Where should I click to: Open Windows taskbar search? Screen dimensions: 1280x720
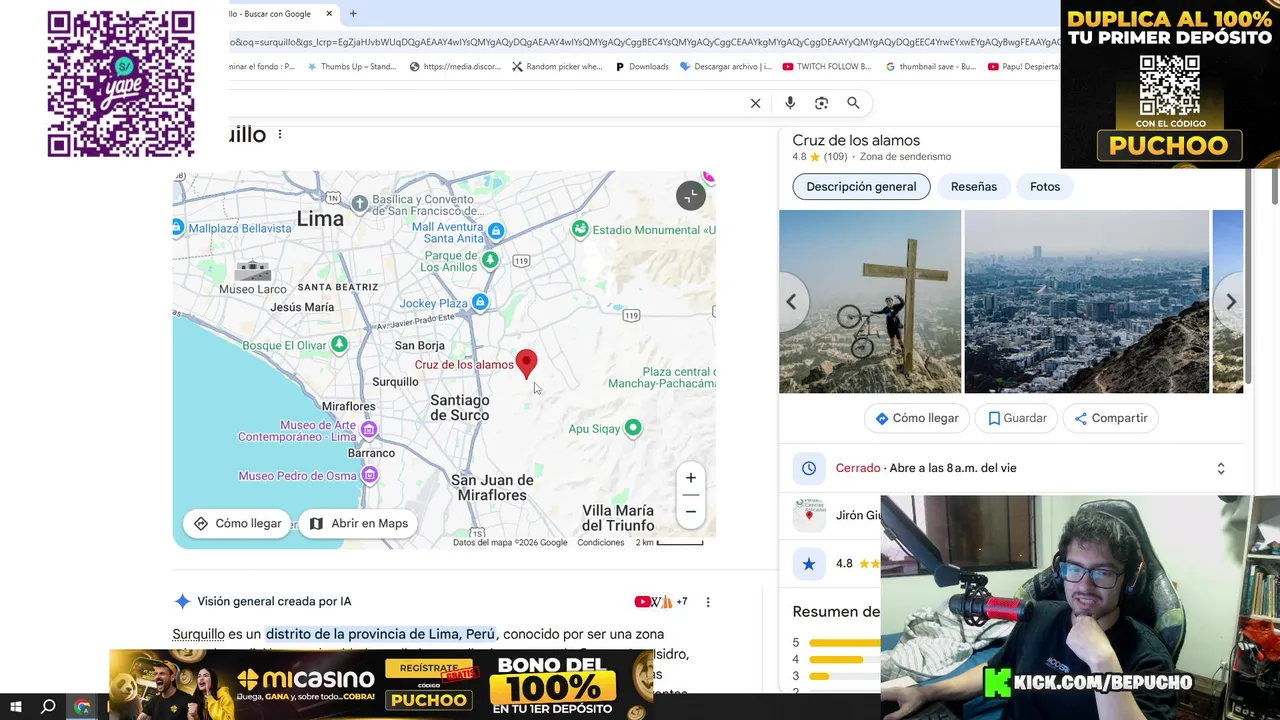[48, 706]
